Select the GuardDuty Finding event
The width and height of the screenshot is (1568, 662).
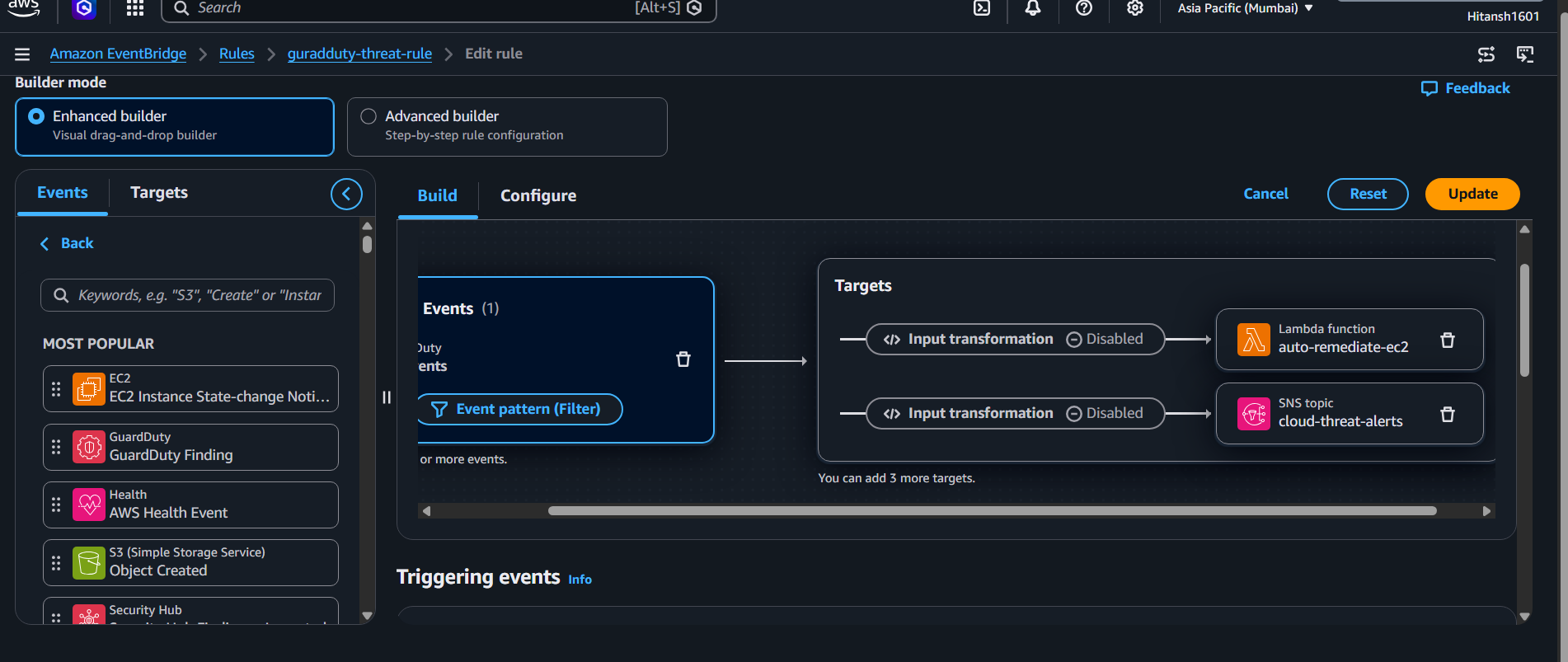(x=190, y=447)
